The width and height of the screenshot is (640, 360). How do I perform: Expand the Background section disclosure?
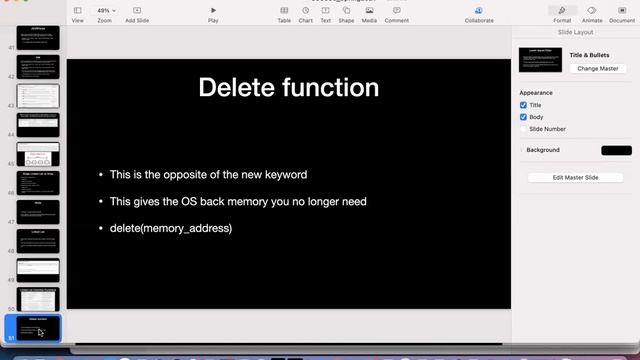point(522,150)
